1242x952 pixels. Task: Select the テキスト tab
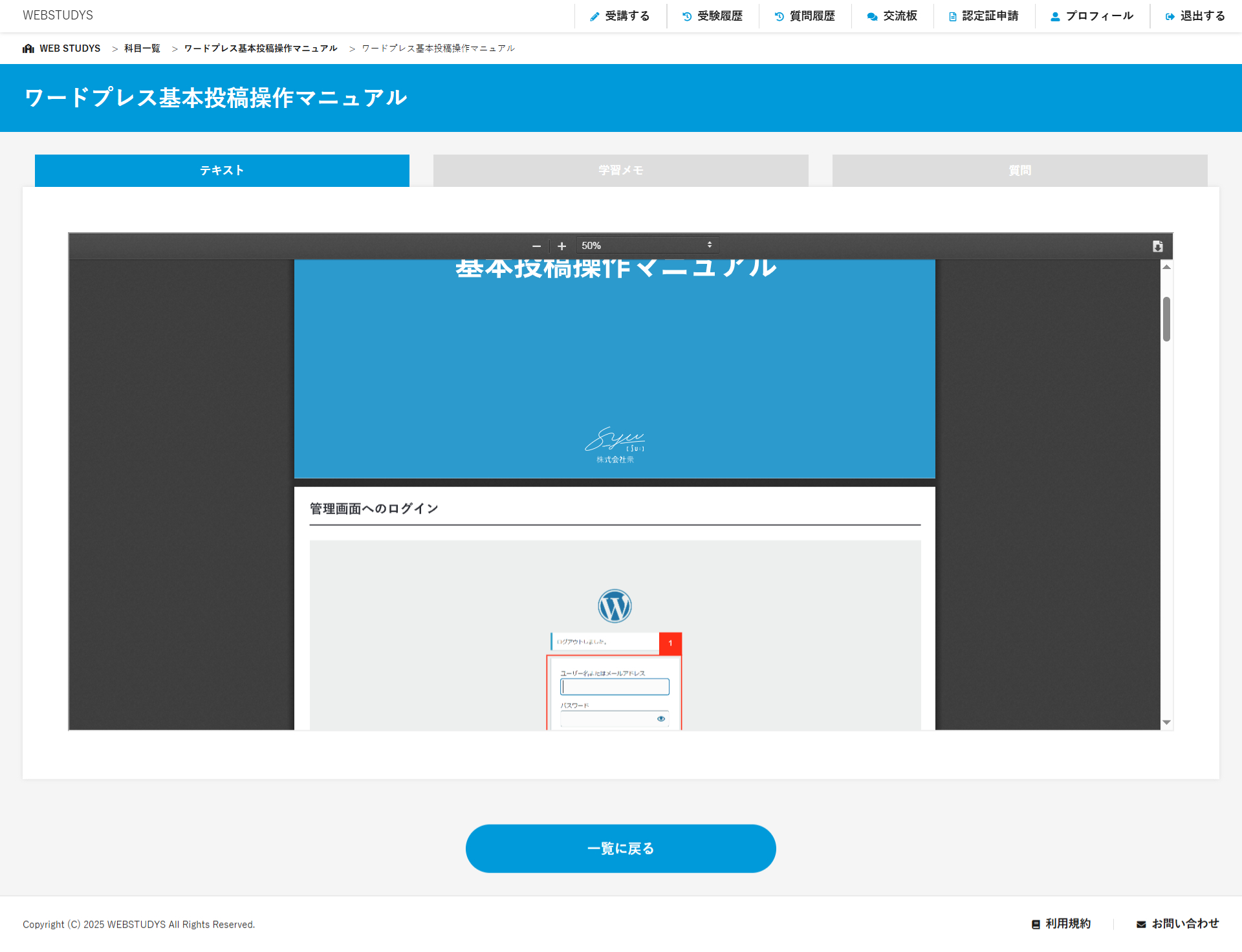click(x=221, y=170)
